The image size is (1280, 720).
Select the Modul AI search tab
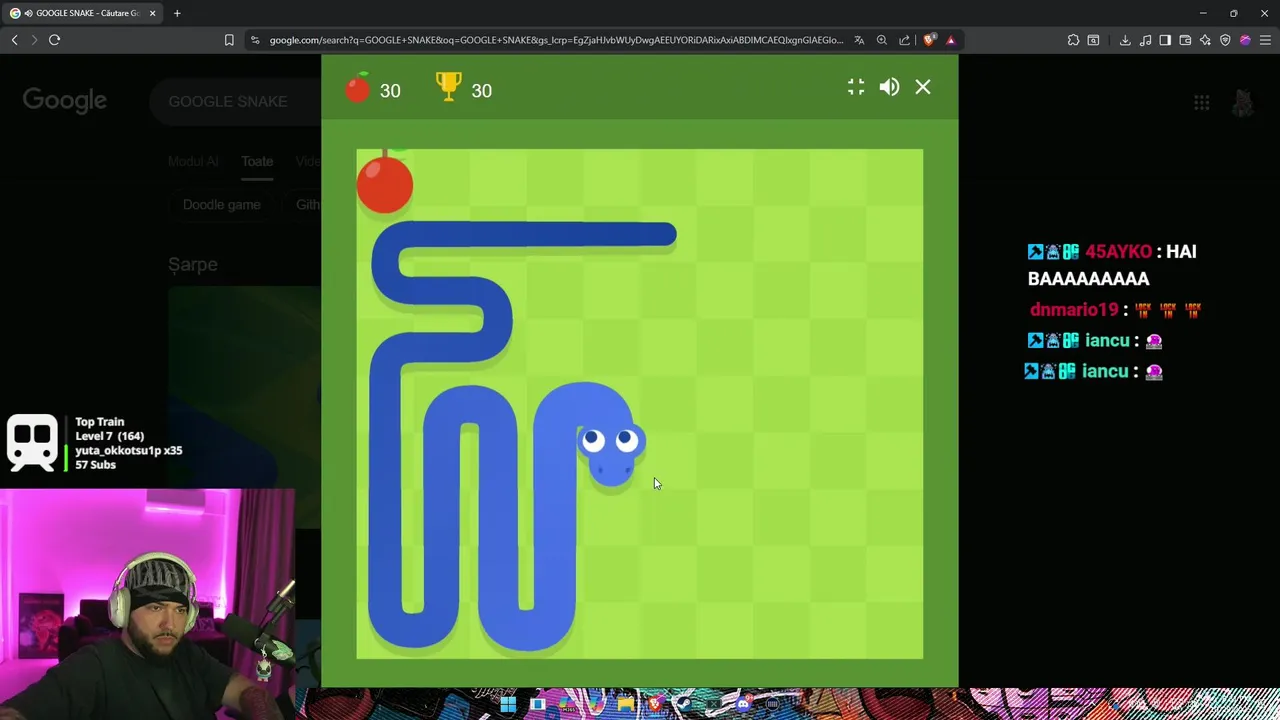[193, 161]
